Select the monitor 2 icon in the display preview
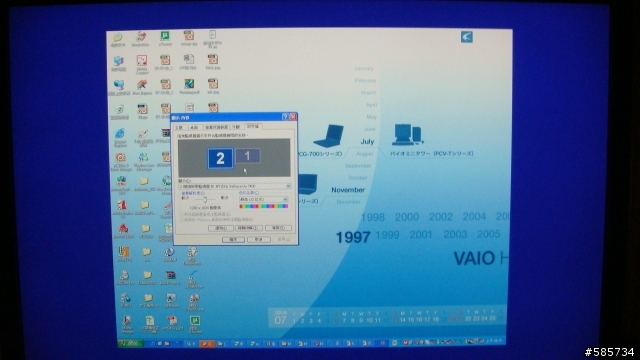 point(220,158)
